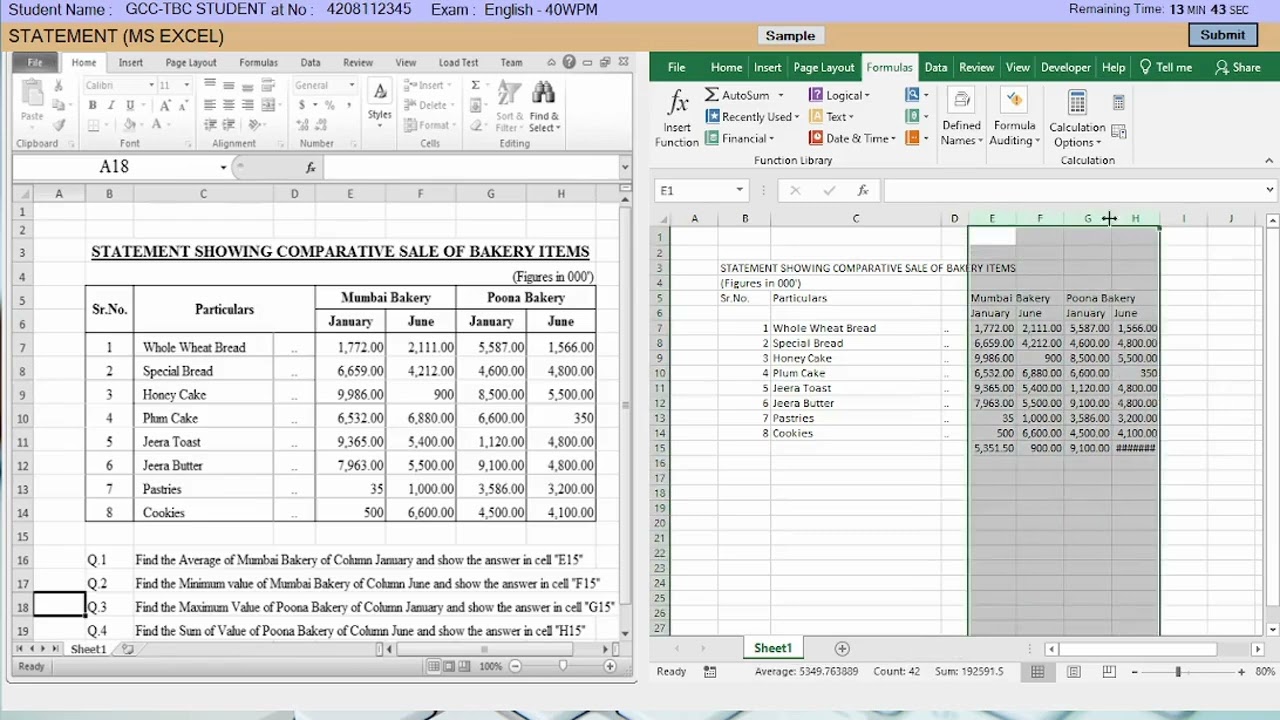Open the name box dropdown arrow beside E1
Image resolution: width=1280 pixels, height=720 pixels.
coord(739,190)
